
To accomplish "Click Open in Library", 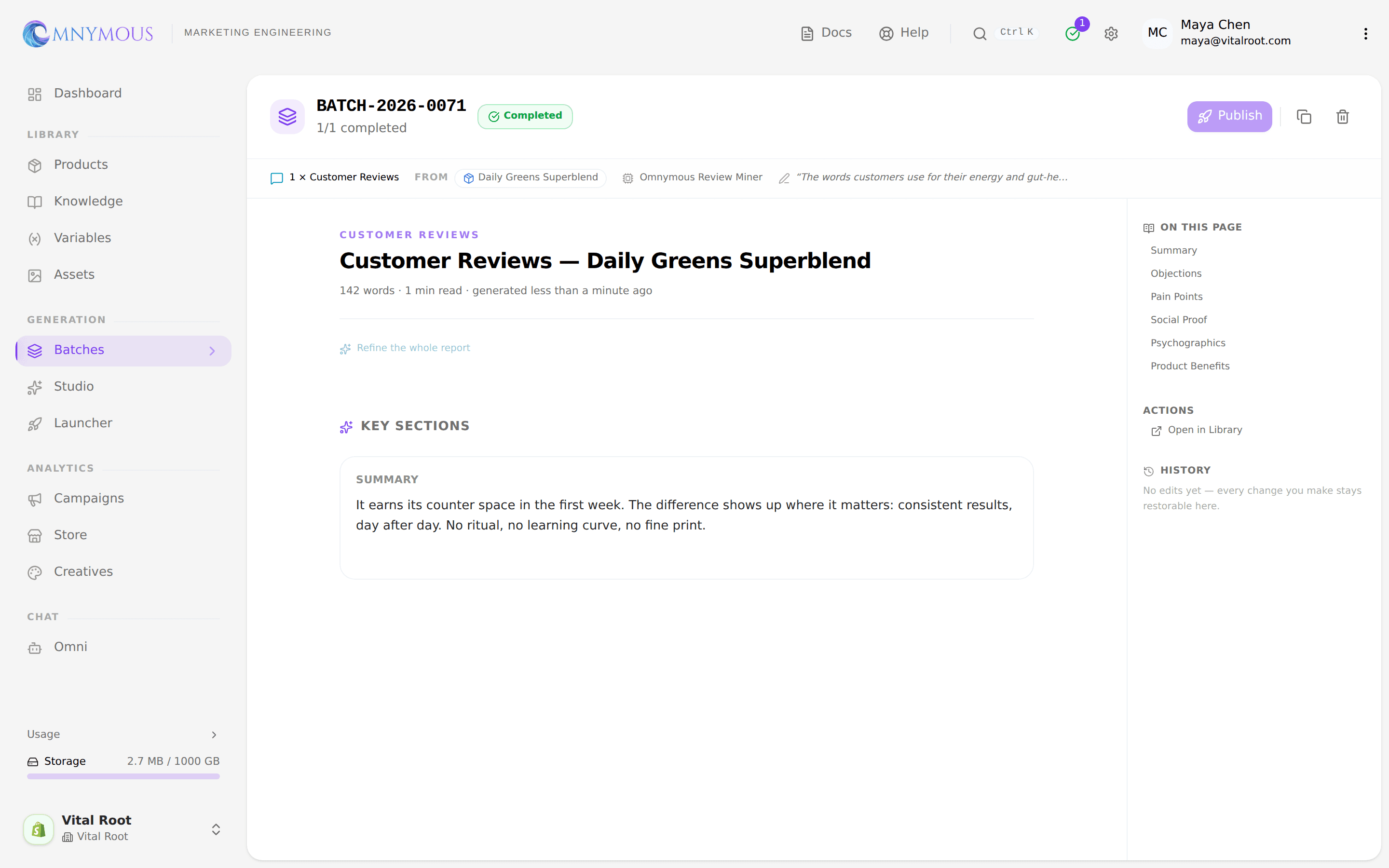I will [x=1197, y=430].
